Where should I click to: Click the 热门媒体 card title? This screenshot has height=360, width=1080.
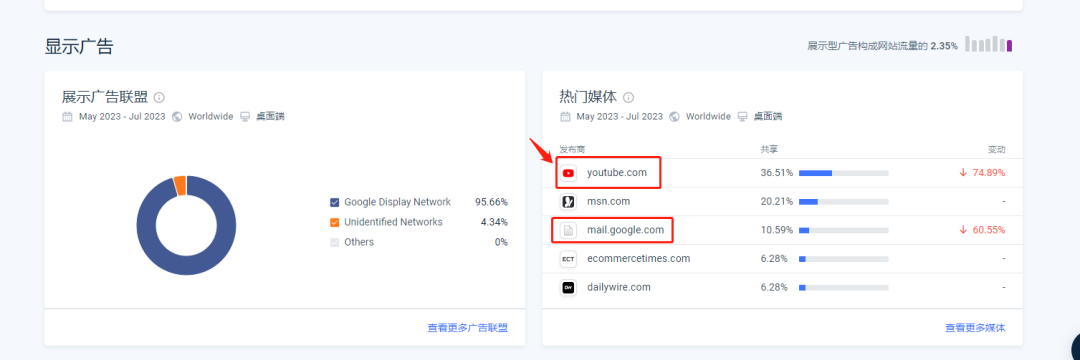pos(588,98)
